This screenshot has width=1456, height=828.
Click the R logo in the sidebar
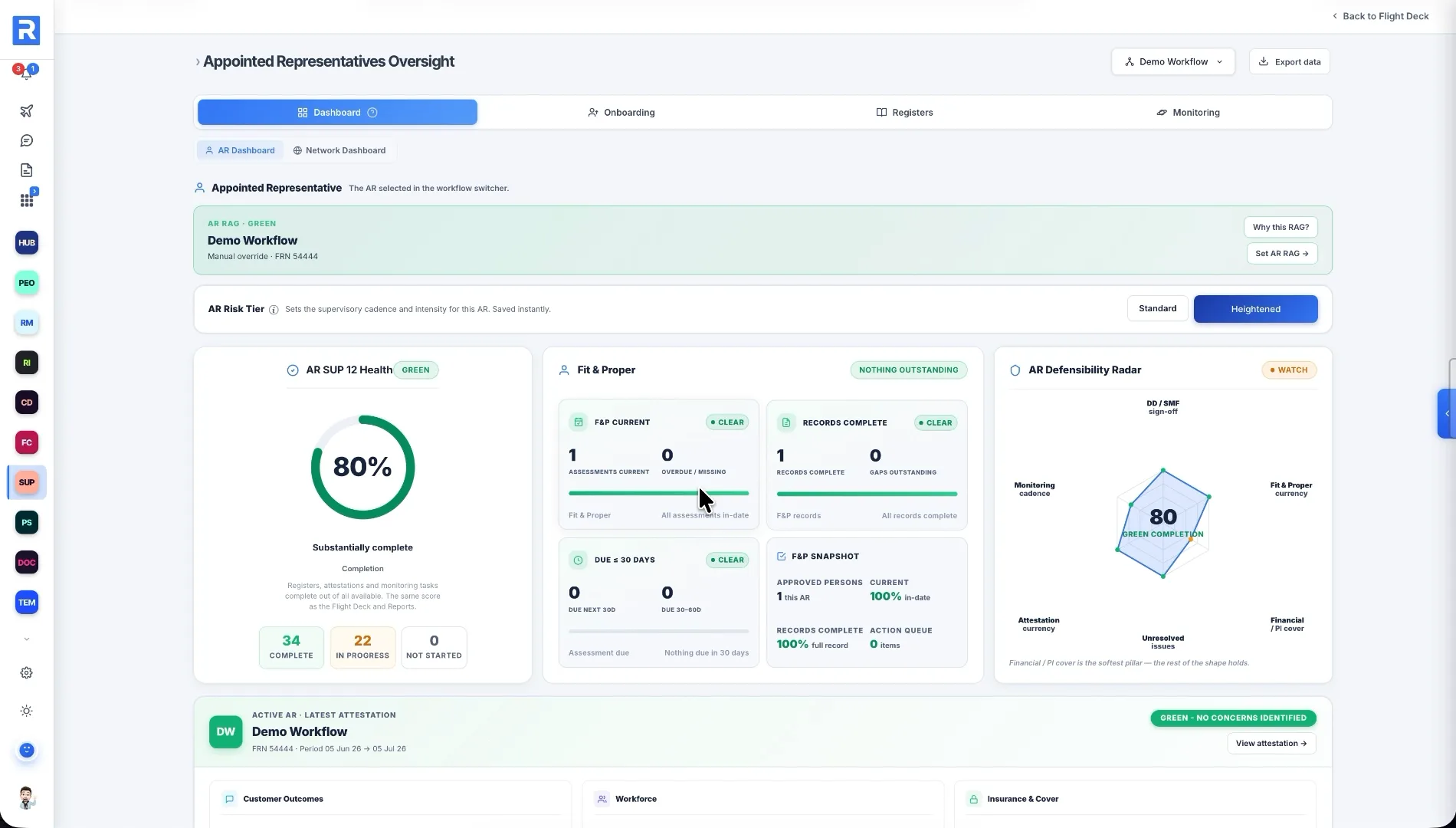point(26,31)
